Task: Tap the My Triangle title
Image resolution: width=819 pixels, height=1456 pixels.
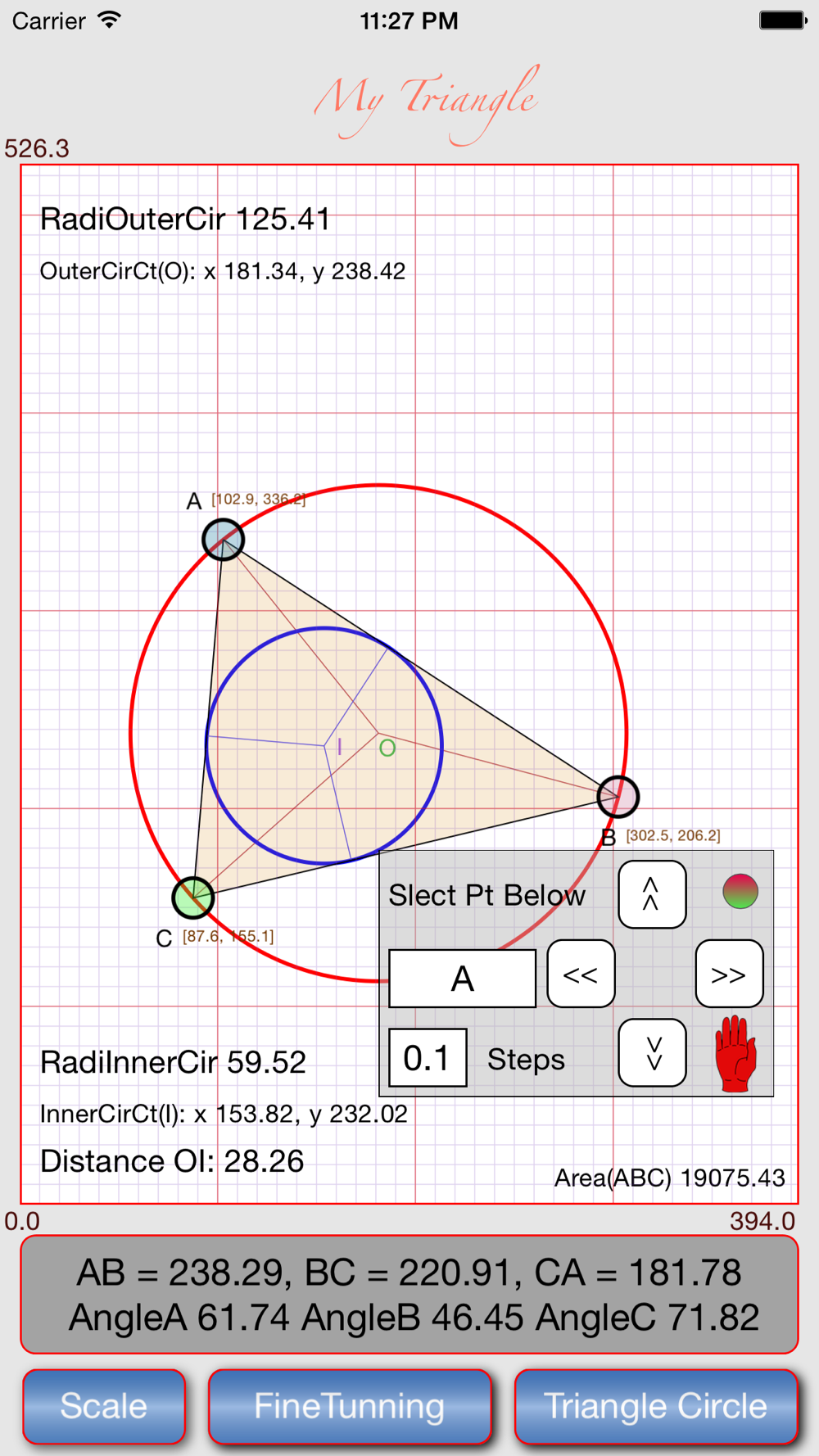Action: pos(426,104)
